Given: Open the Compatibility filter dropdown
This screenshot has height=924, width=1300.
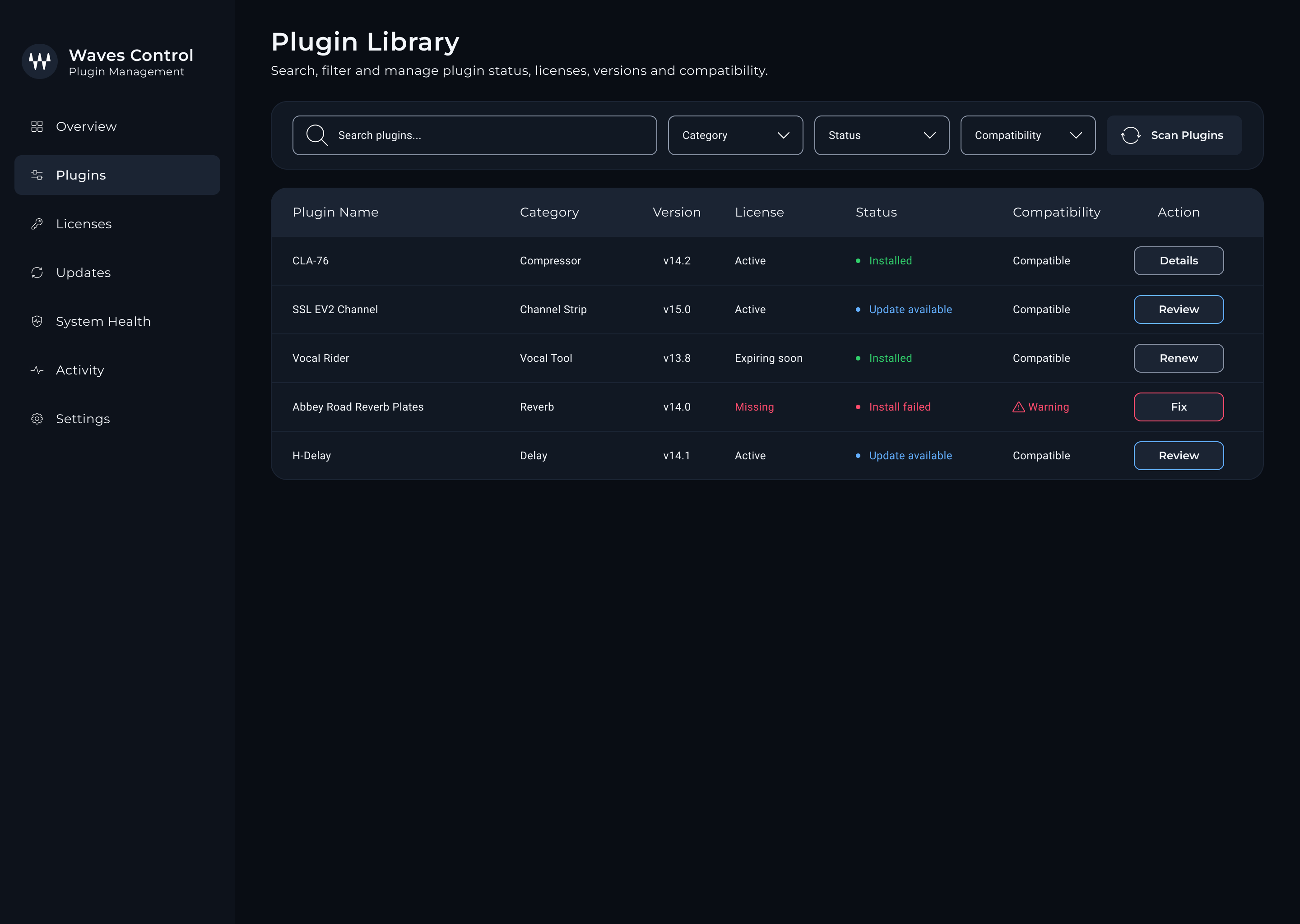Looking at the screenshot, I should tap(1028, 135).
